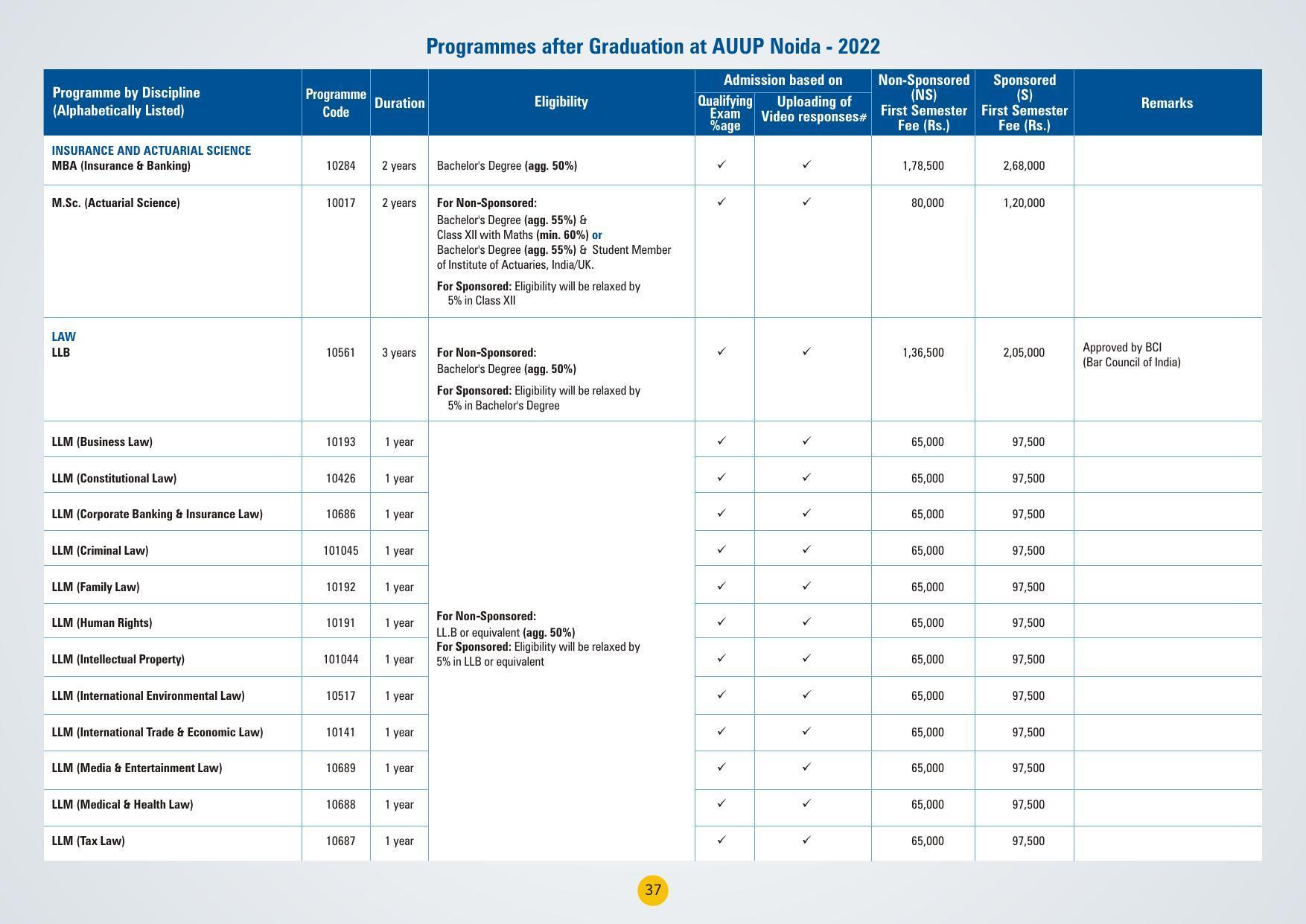Image resolution: width=1306 pixels, height=924 pixels.
Task: Click "LLM (Medical & Health Law)" programme
Action: click(x=122, y=804)
